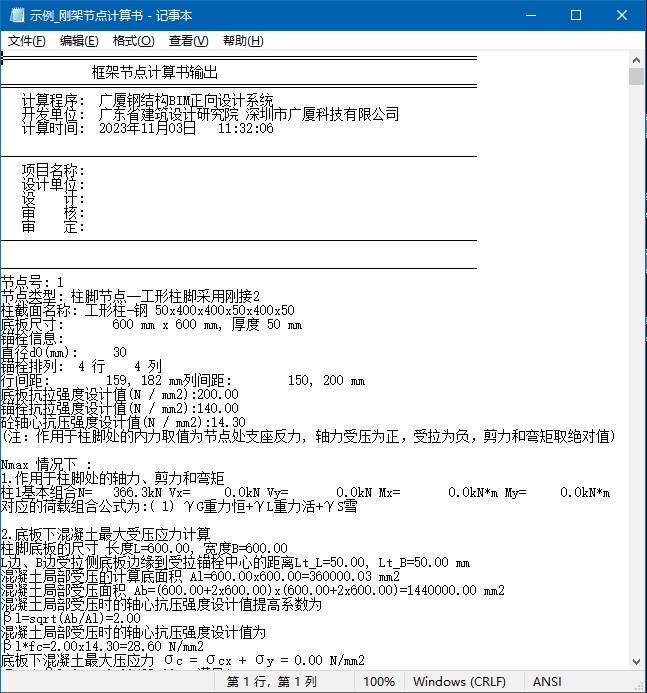Click the line 1.作用于柱脚处的轴力、剪力和弯矩
The height and width of the screenshot is (693, 647).
click(x=113, y=479)
